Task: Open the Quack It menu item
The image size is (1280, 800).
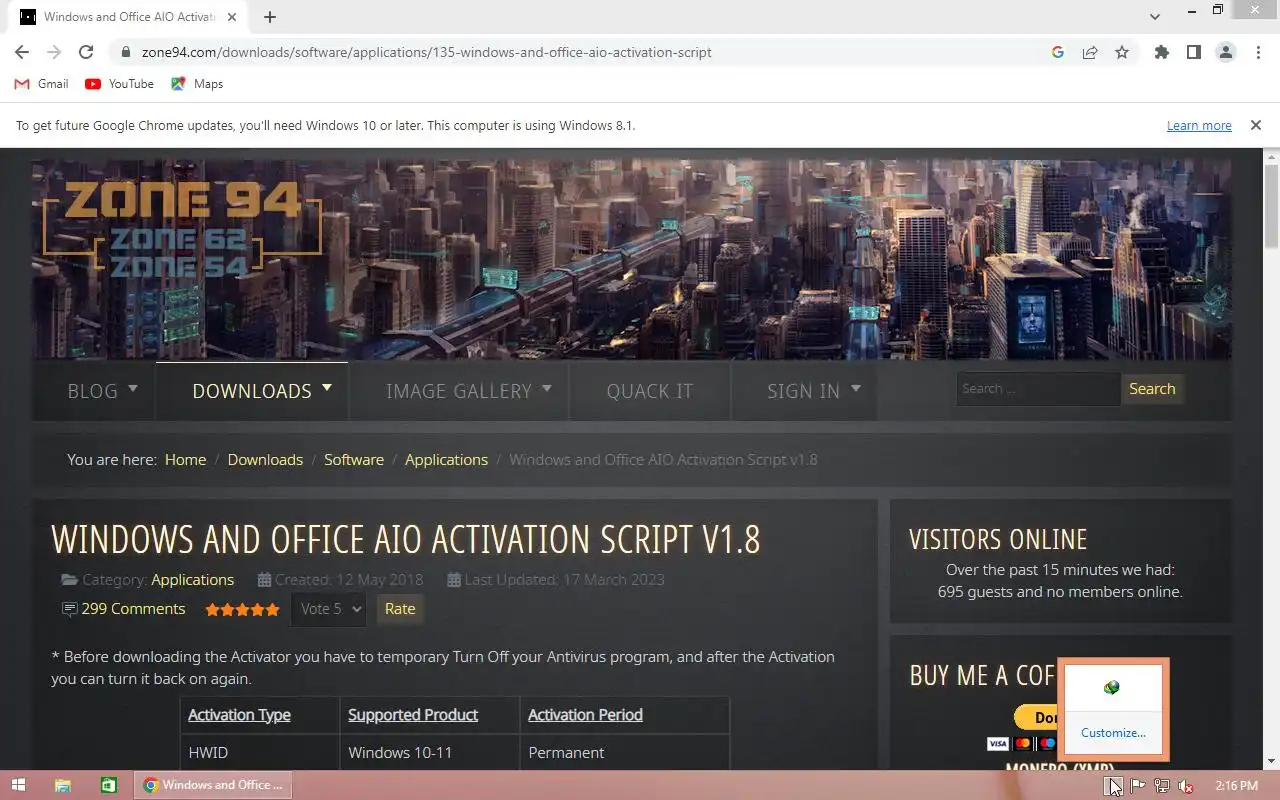Action: point(649,391)
